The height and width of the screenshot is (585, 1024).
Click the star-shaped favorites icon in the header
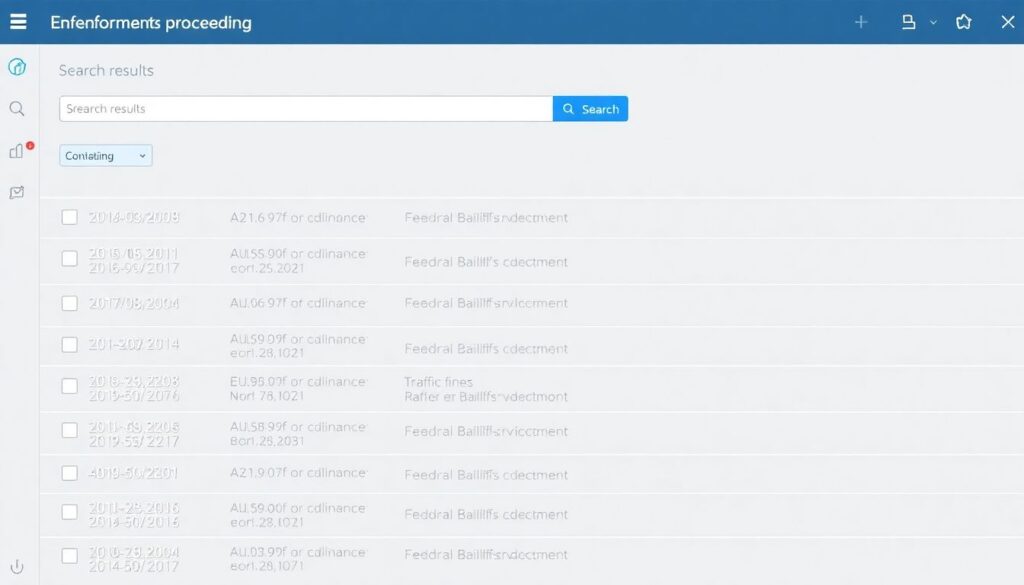tap(963, 22)
